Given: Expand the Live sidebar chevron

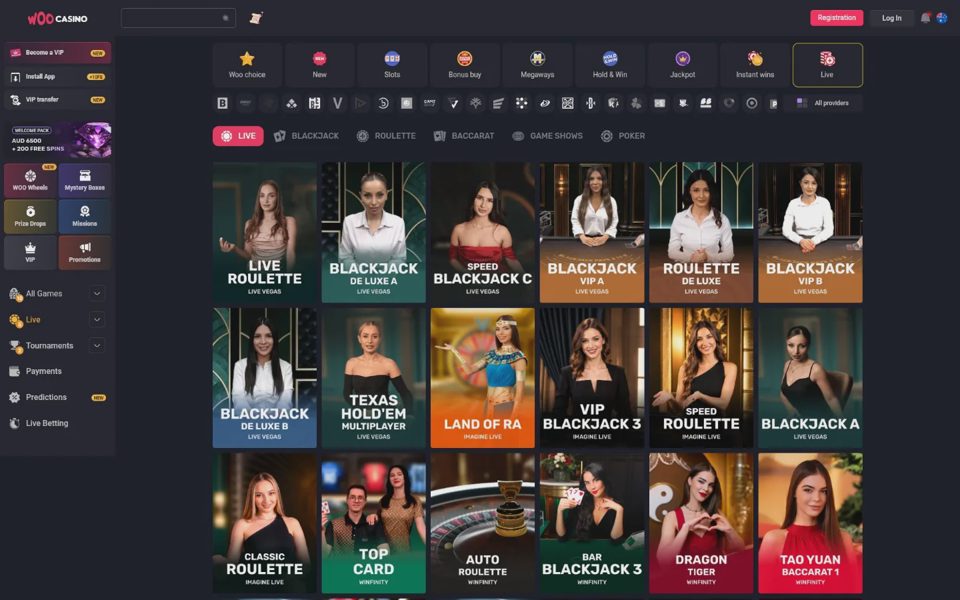Looking at the screenshot, I should (x=97, y=320).
